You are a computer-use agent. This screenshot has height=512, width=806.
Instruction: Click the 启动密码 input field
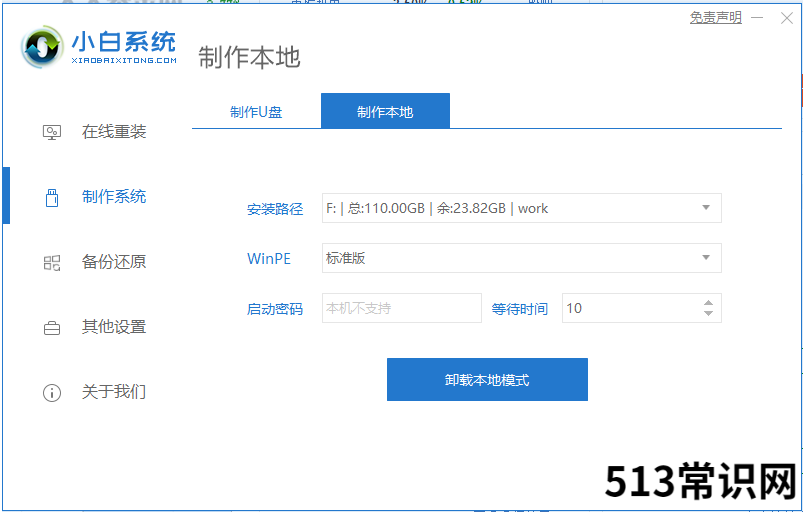[x=401, y=308]
